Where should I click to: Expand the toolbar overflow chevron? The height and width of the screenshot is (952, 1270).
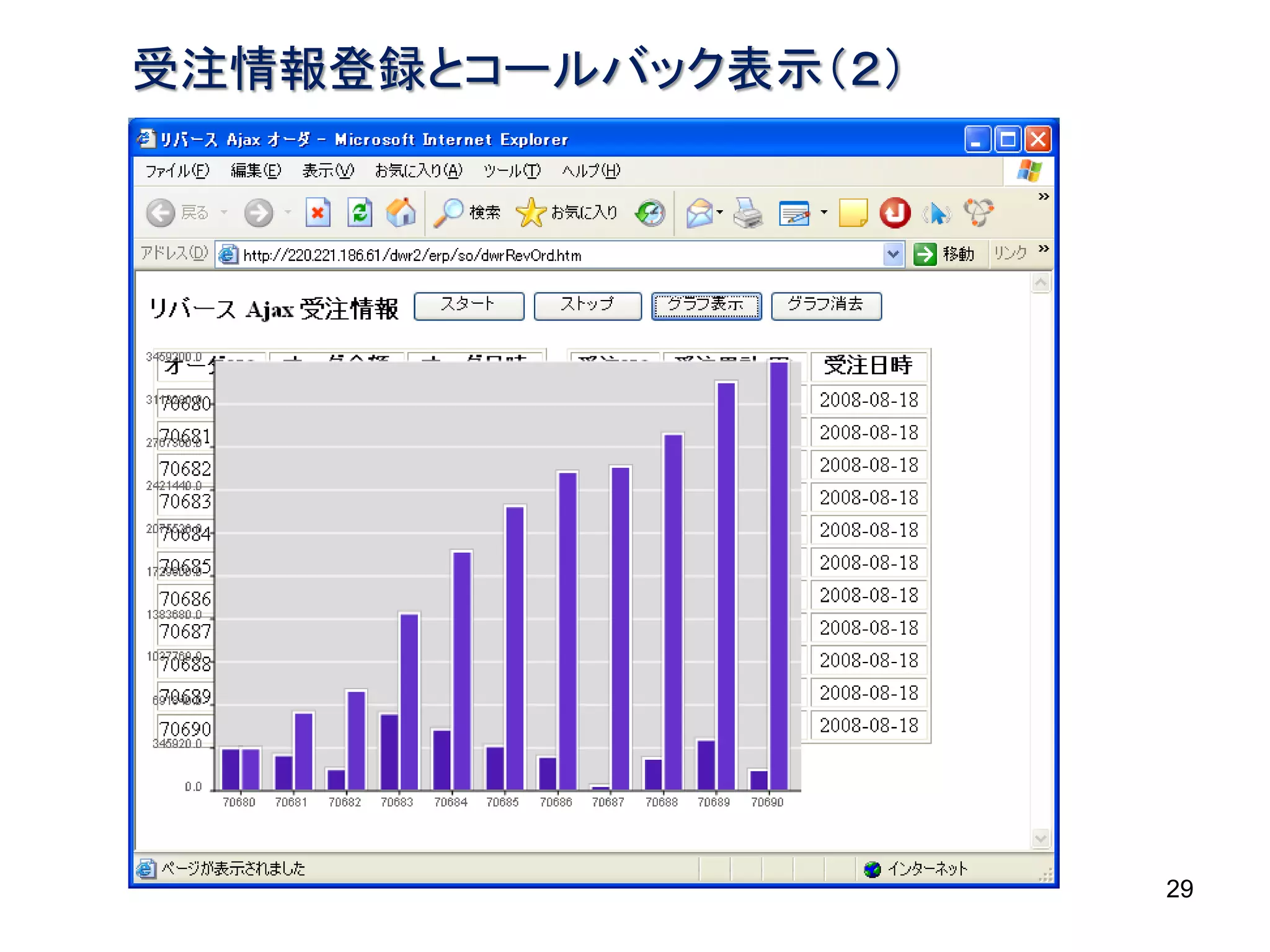pyautogui.click(x=1044, y=196)
